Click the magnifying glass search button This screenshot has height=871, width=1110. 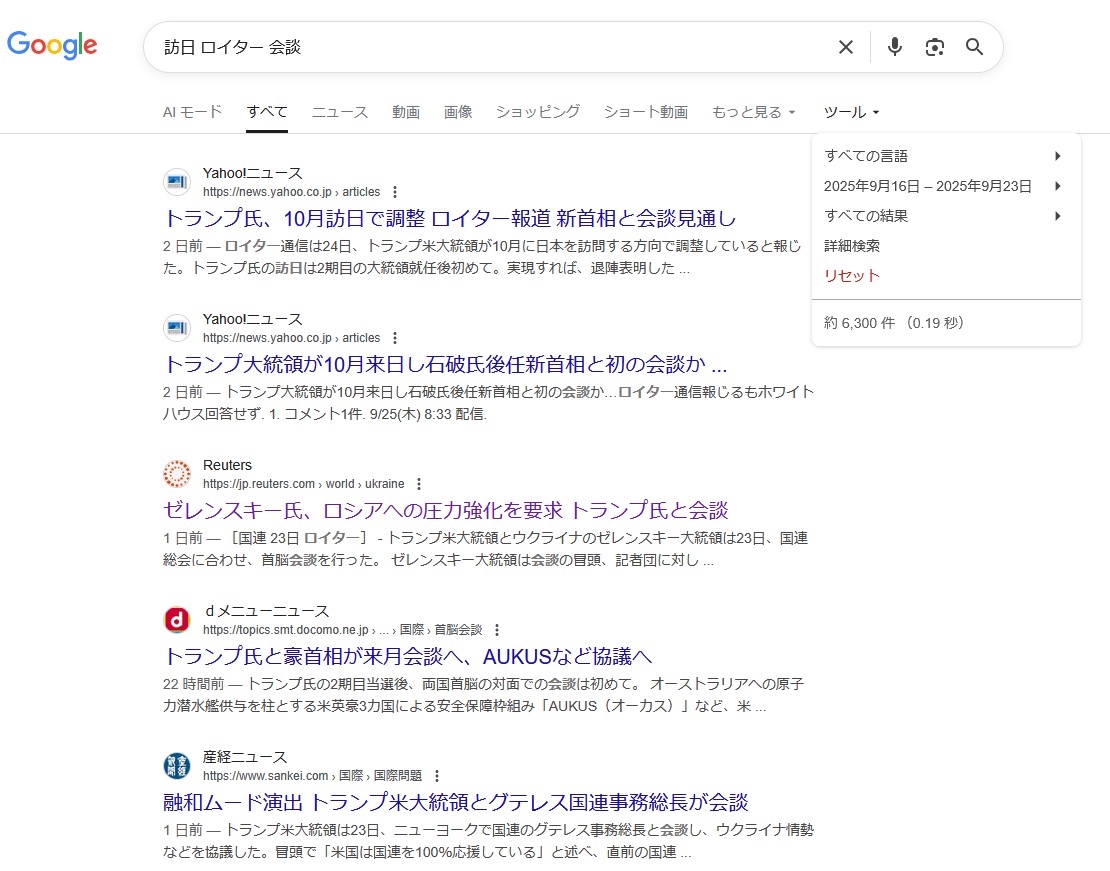coord(975,47)
